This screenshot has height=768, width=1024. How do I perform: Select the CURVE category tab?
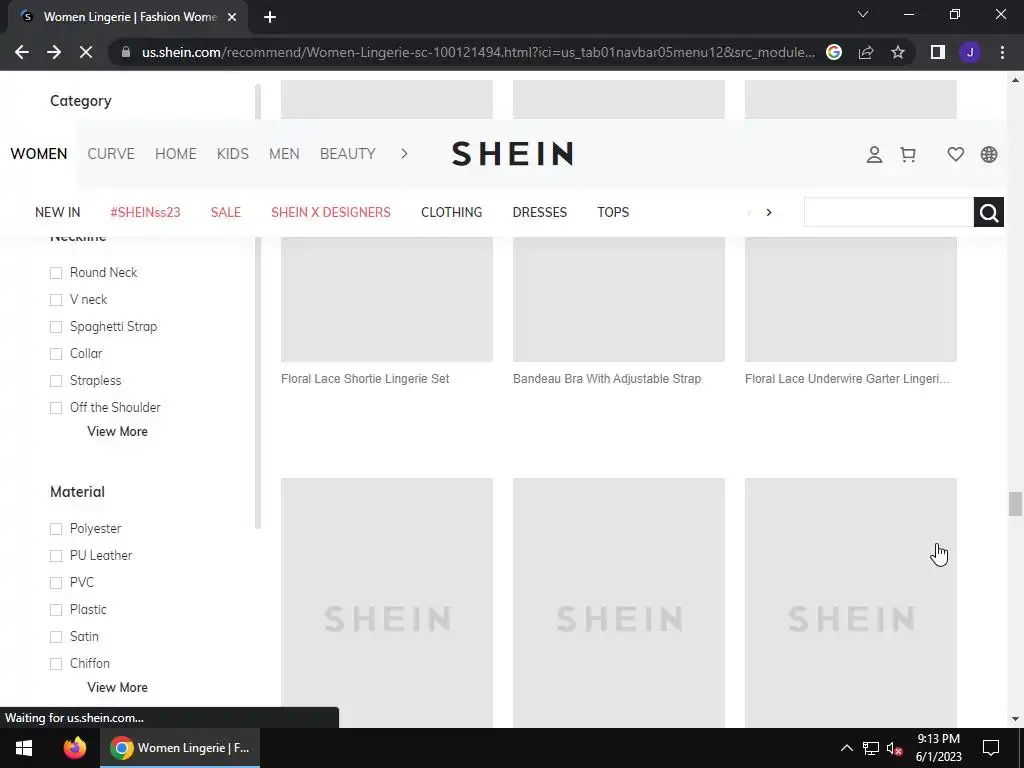111,153
